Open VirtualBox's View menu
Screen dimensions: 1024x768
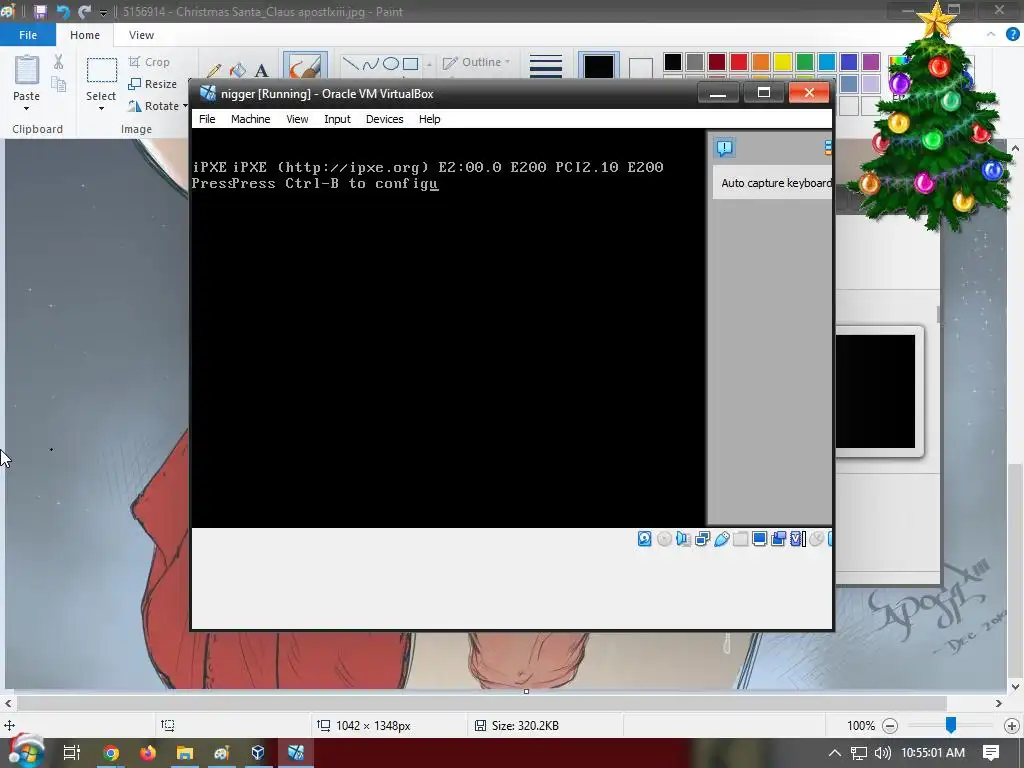coord(297,119)
